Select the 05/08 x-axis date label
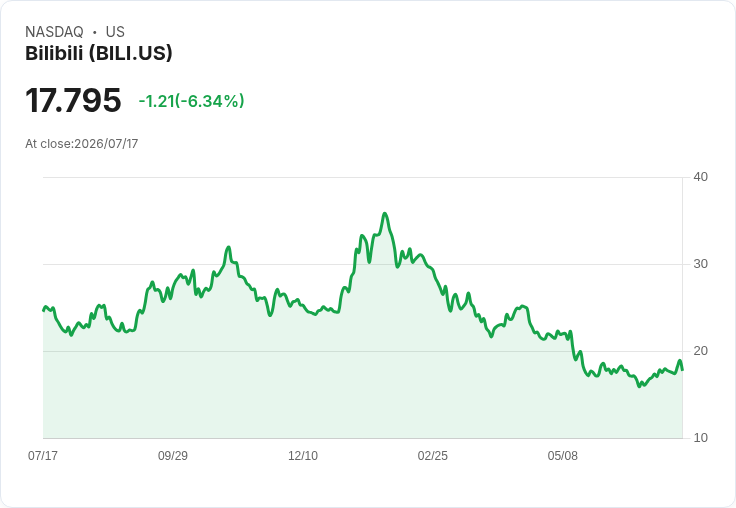Screen dimensions: 736x508 coord(562,455)
